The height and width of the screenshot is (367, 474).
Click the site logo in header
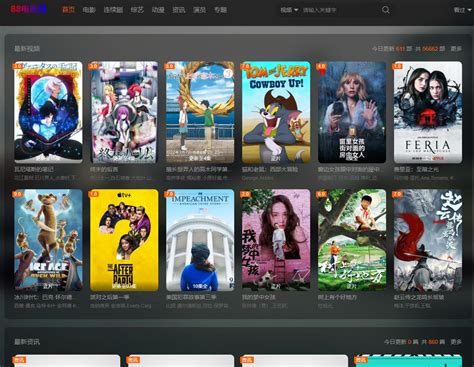pyautogui.click(x=29, y=9)
